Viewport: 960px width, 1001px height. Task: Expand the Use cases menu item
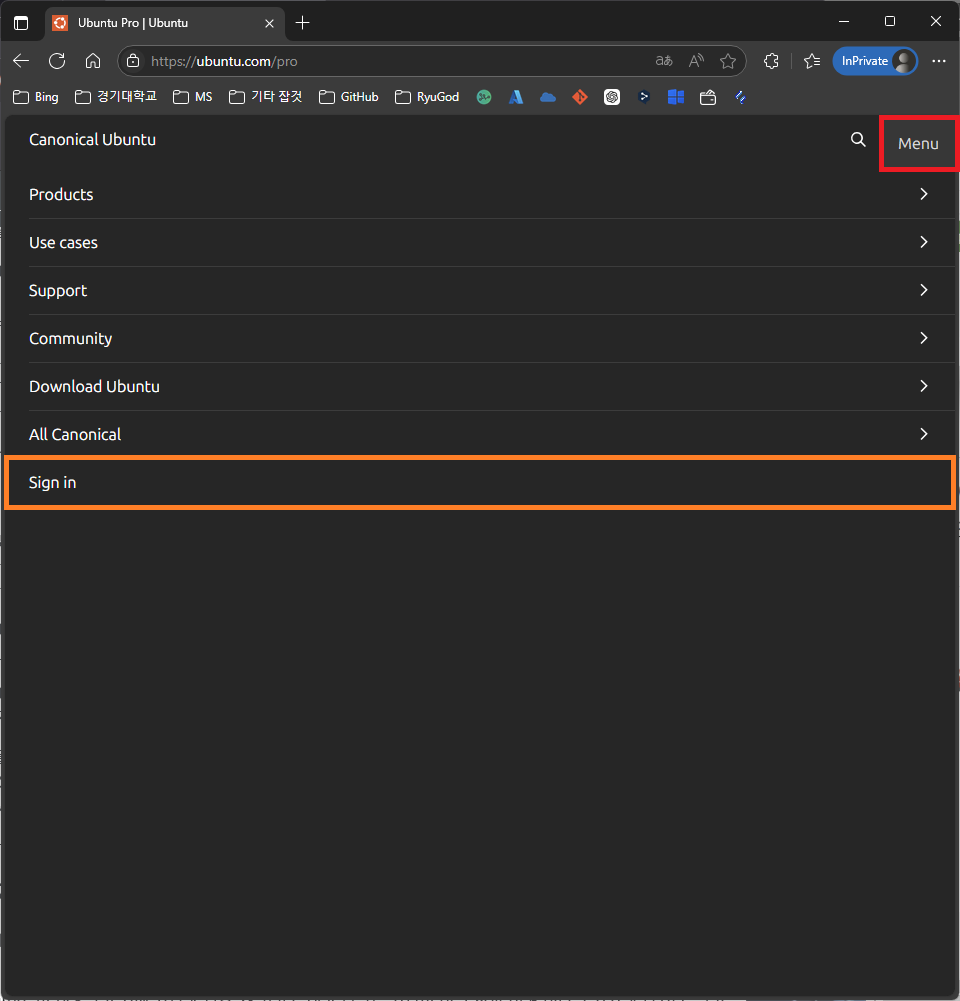tap(479, 243)
